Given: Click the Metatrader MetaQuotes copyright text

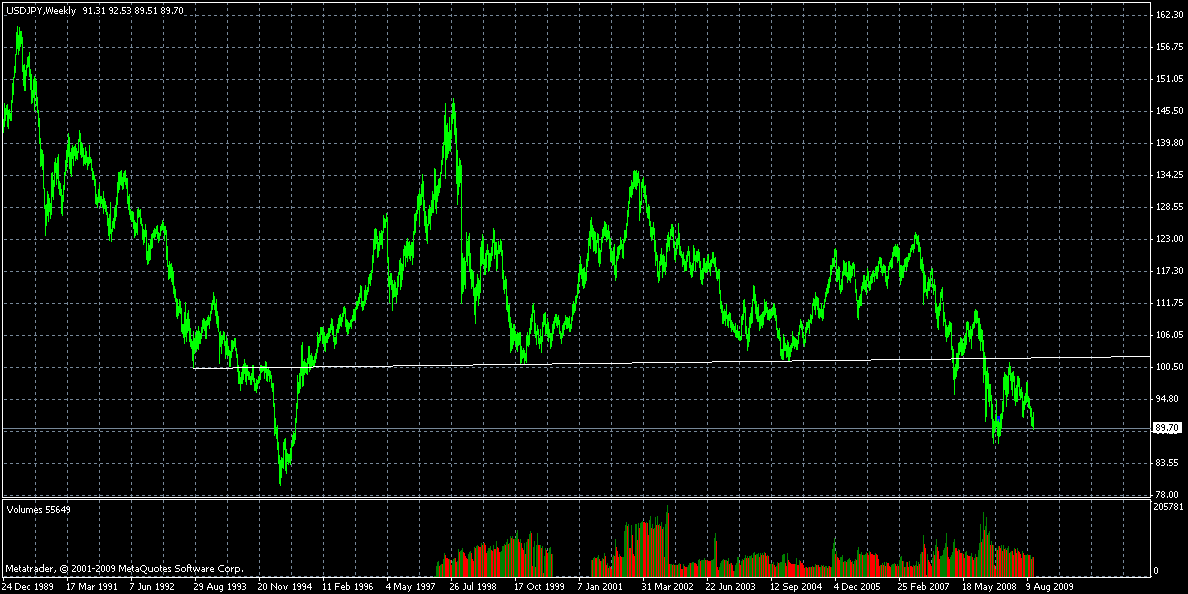Looking at the screenshot, I should click(x=124, y=567).
